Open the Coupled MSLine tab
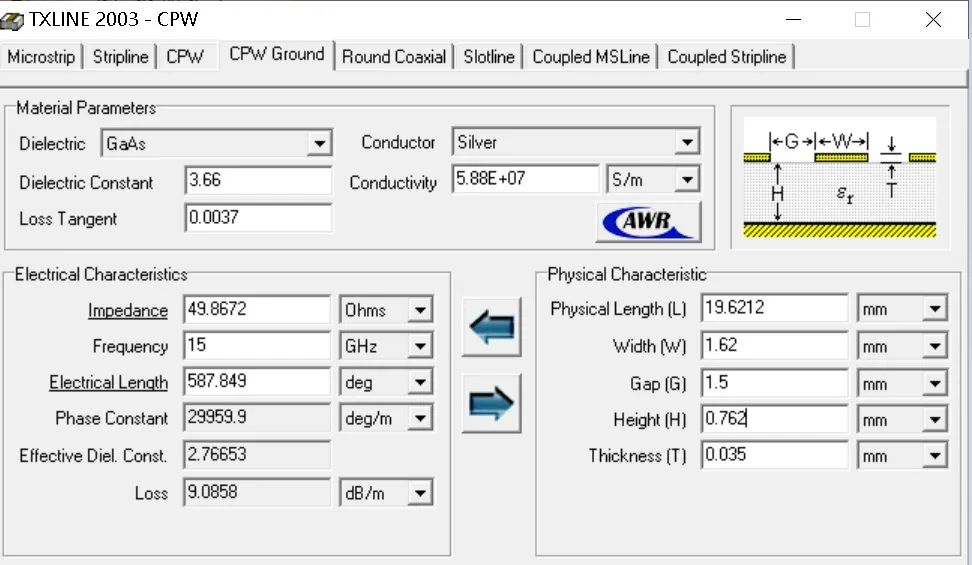Viewport: 972px width, 565px height. coord(591,57)
